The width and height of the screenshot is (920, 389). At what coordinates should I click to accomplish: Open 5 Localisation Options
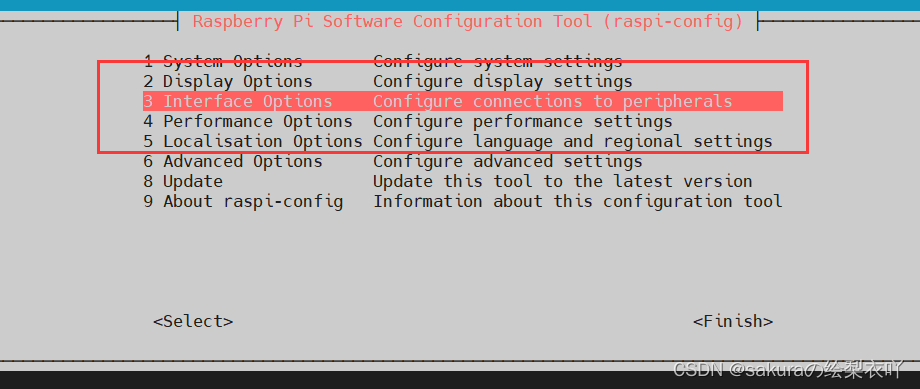[253, 141]
